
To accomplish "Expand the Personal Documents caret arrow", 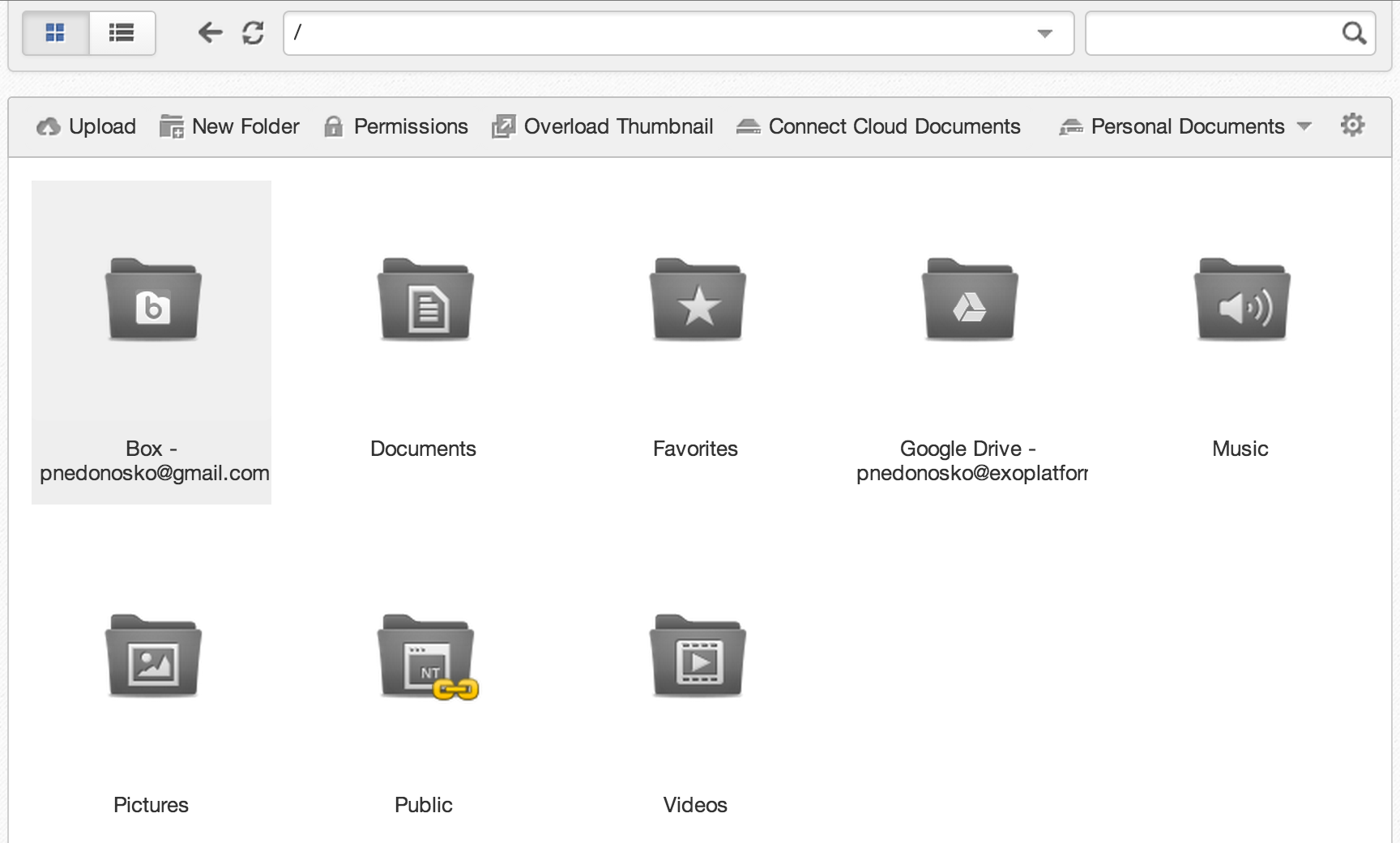I will pyautogui.click(x=1304, y=126).
